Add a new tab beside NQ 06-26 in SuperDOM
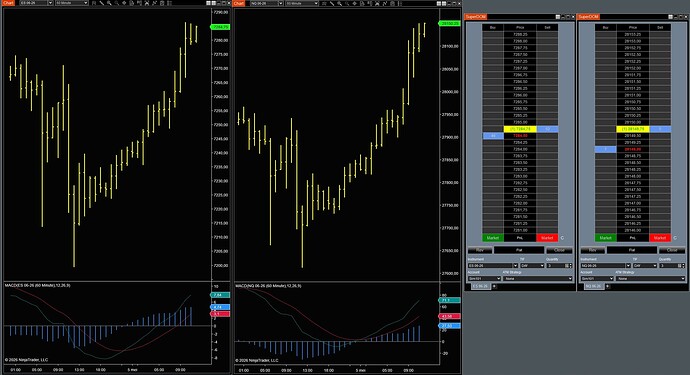 tap(607, 286)
